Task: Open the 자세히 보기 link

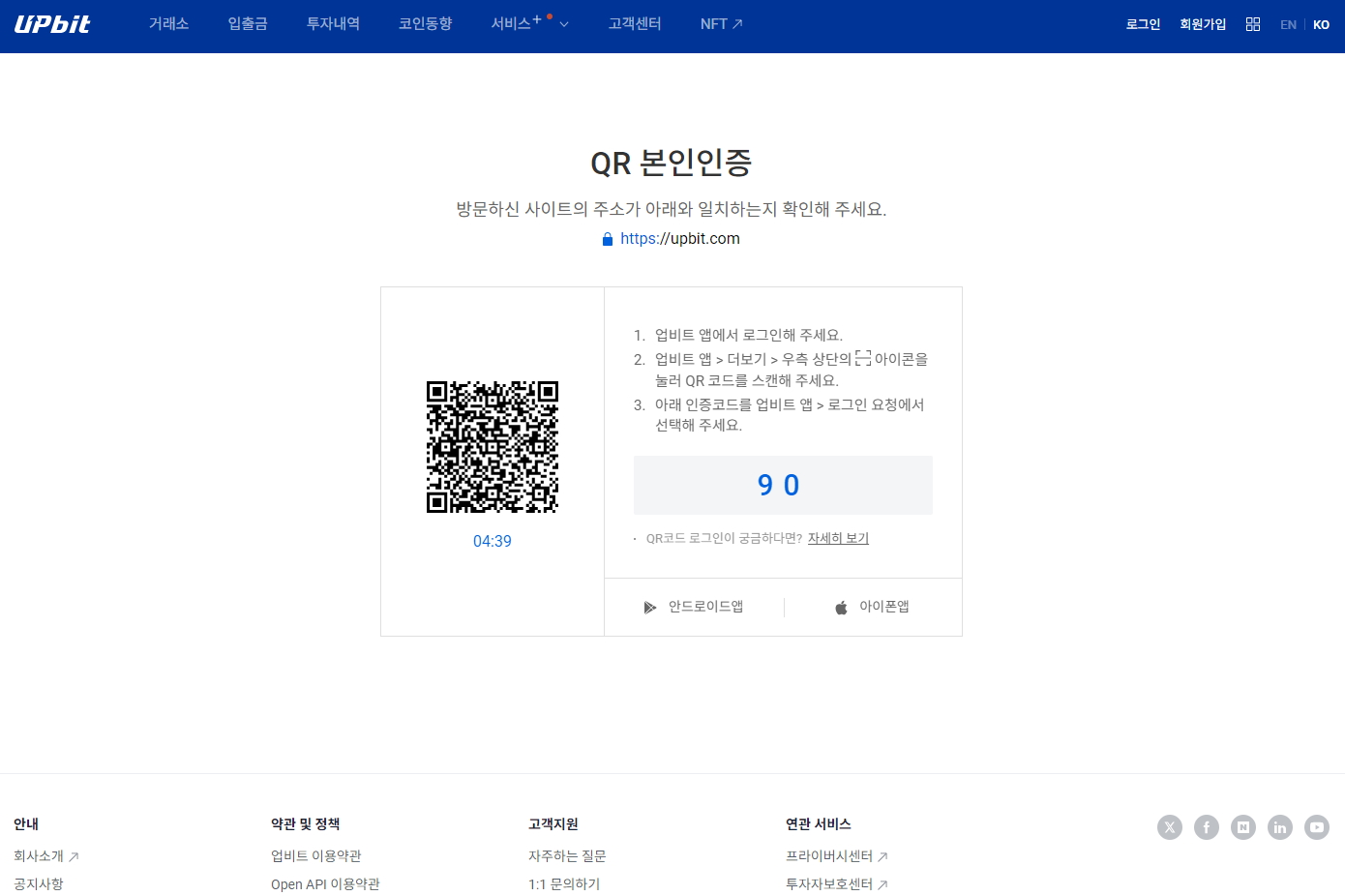Action: 838,538
